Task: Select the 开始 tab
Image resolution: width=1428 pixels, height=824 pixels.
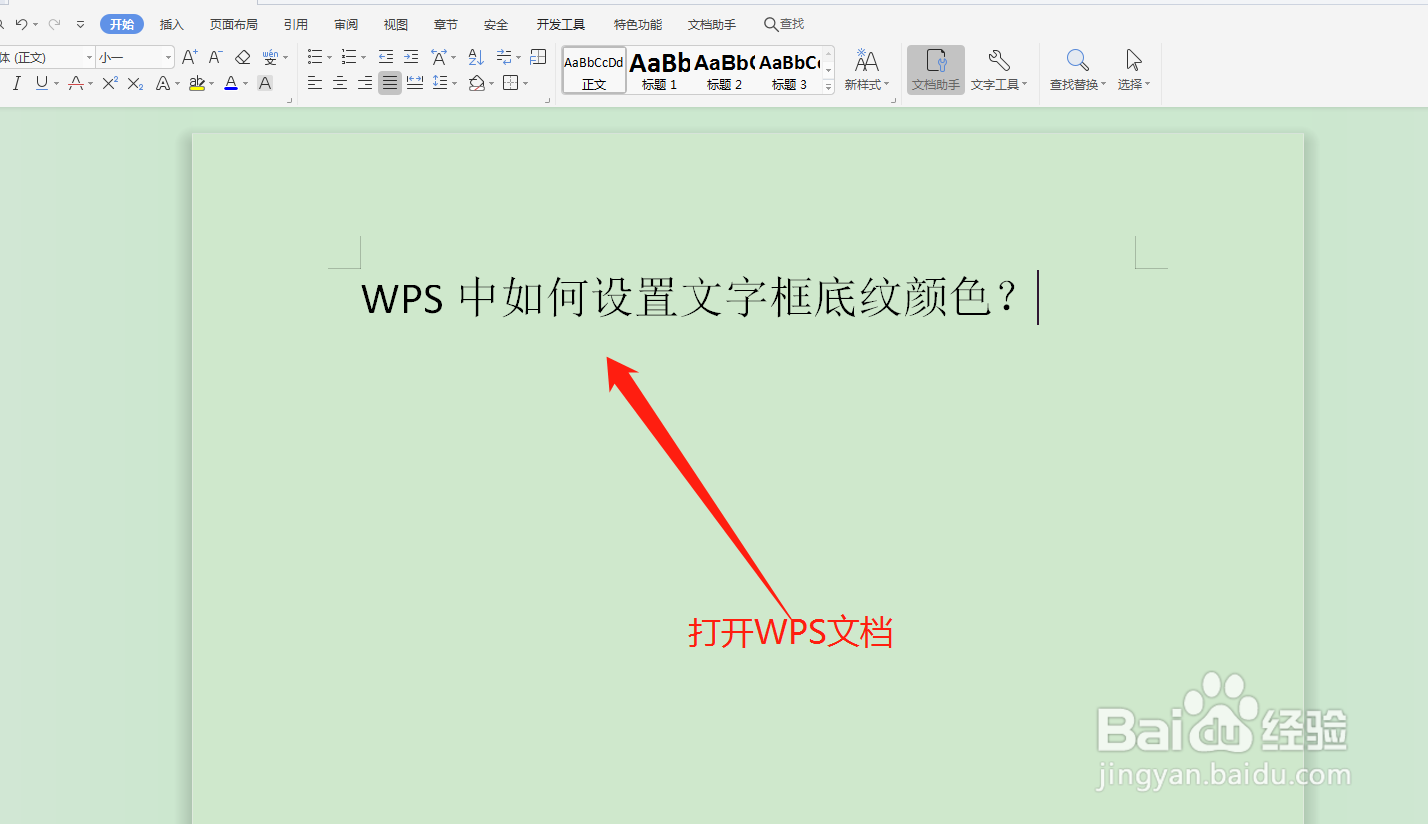Action: click(122, 24)
